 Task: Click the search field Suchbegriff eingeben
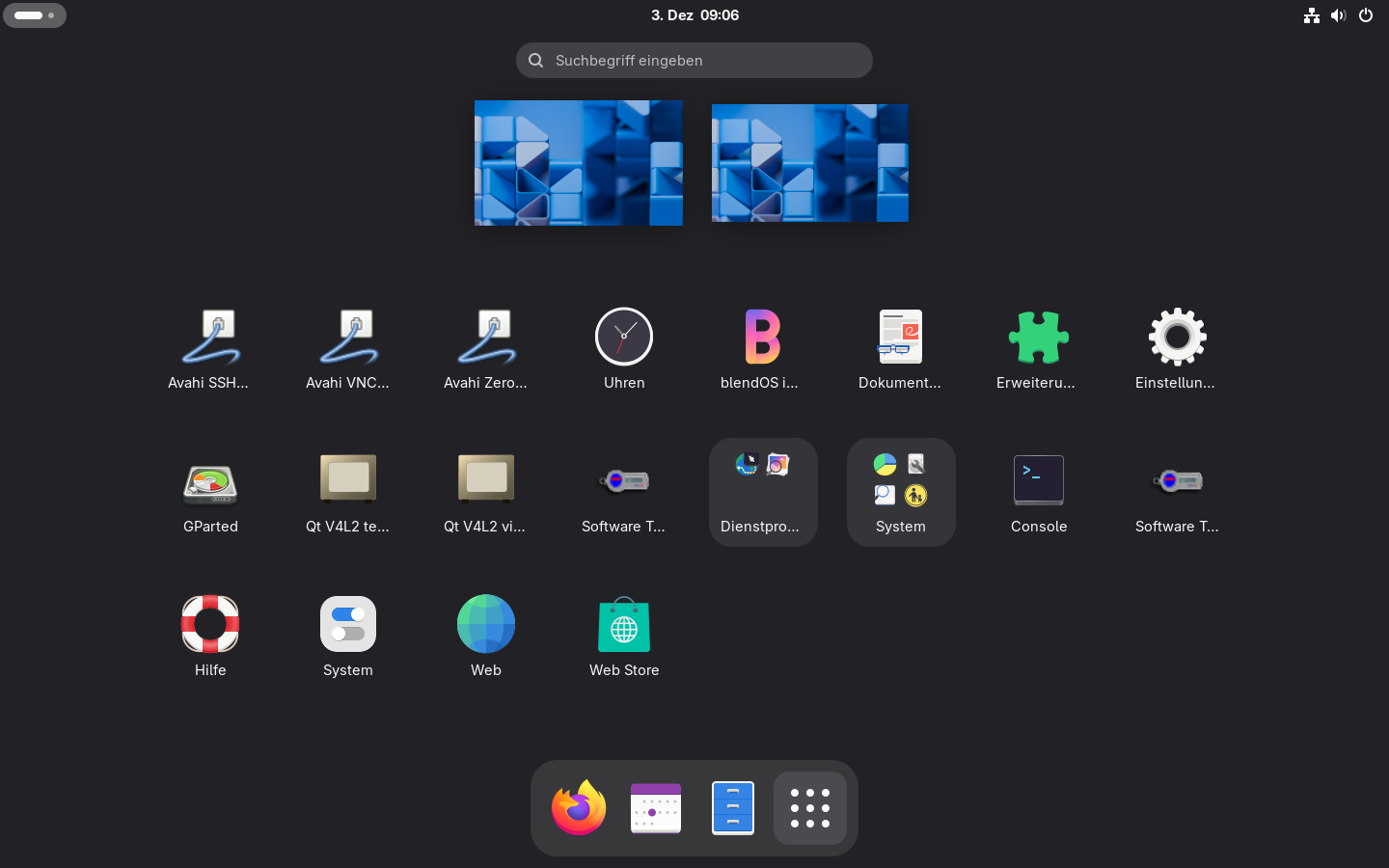point(694,60)
